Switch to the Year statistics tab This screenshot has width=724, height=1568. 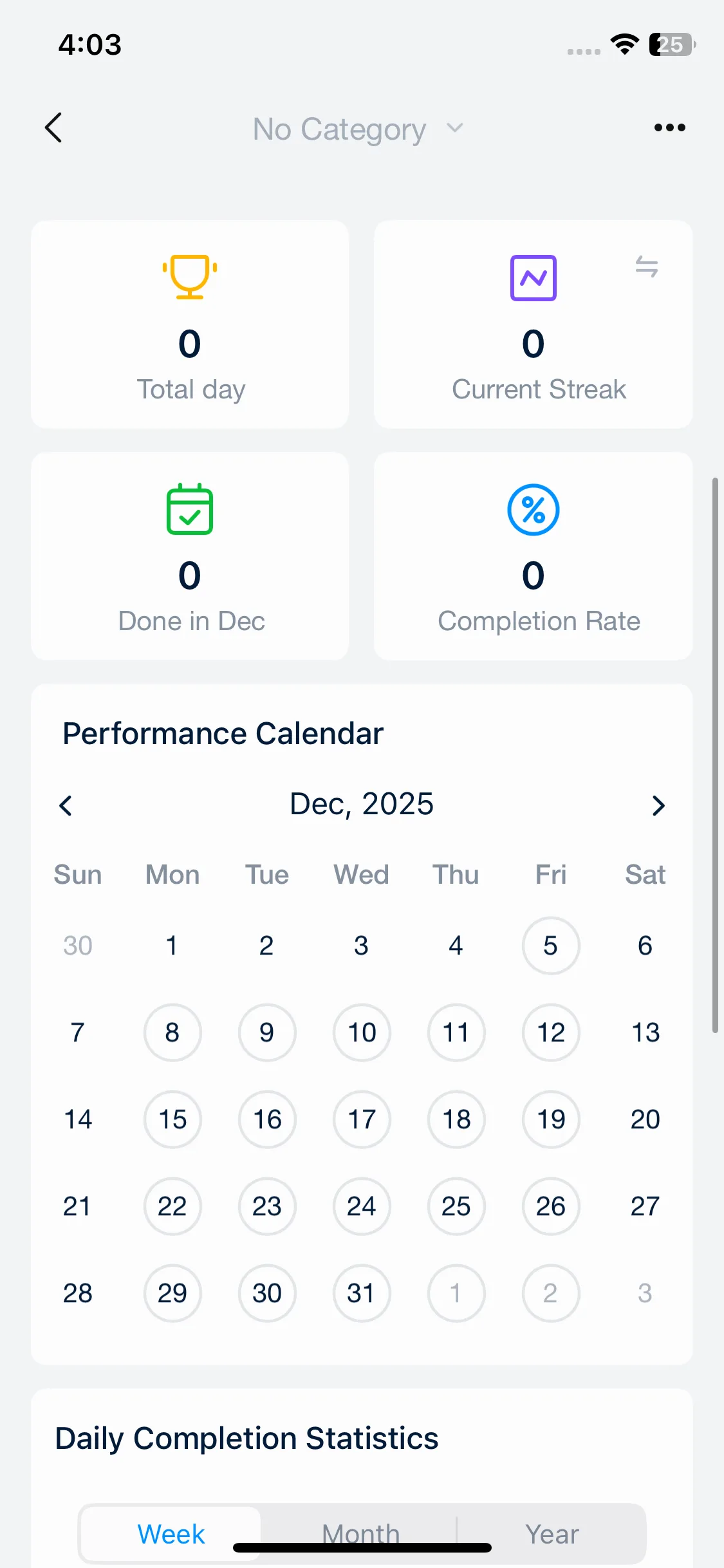click(x=552, y=1535)
